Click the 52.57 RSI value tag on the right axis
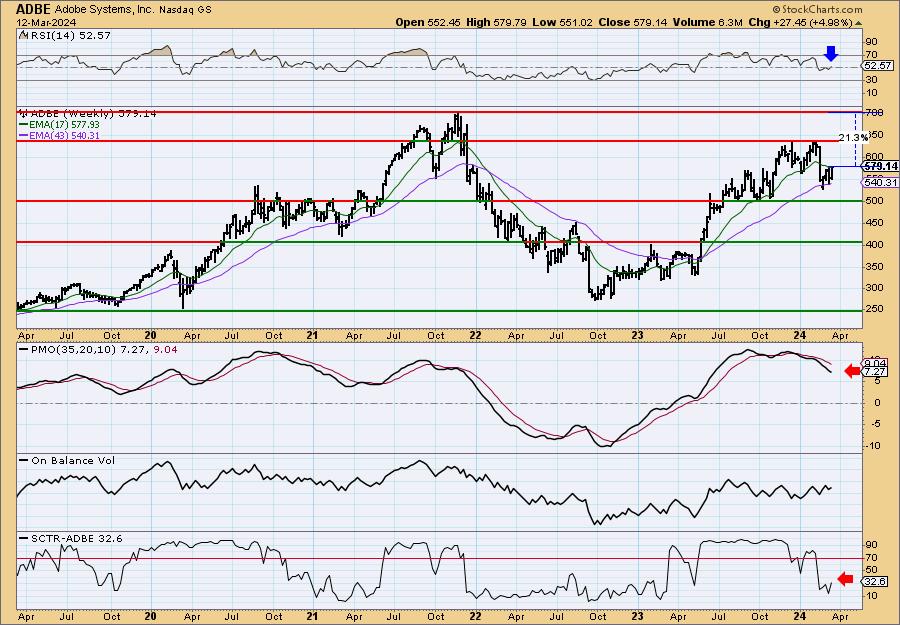The width and height of the screenshot is (900, 625). 878,66
